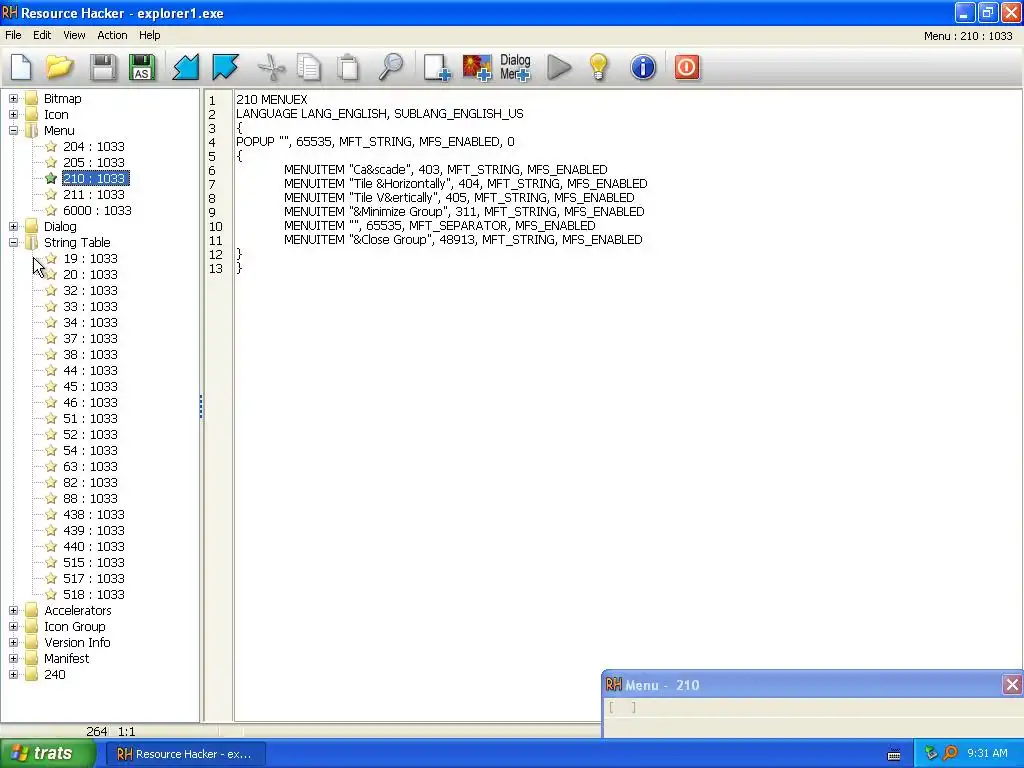The width and height of the screenshot is (1024, 768).
Task: Click the Add new resource icon
Action: 437,67
